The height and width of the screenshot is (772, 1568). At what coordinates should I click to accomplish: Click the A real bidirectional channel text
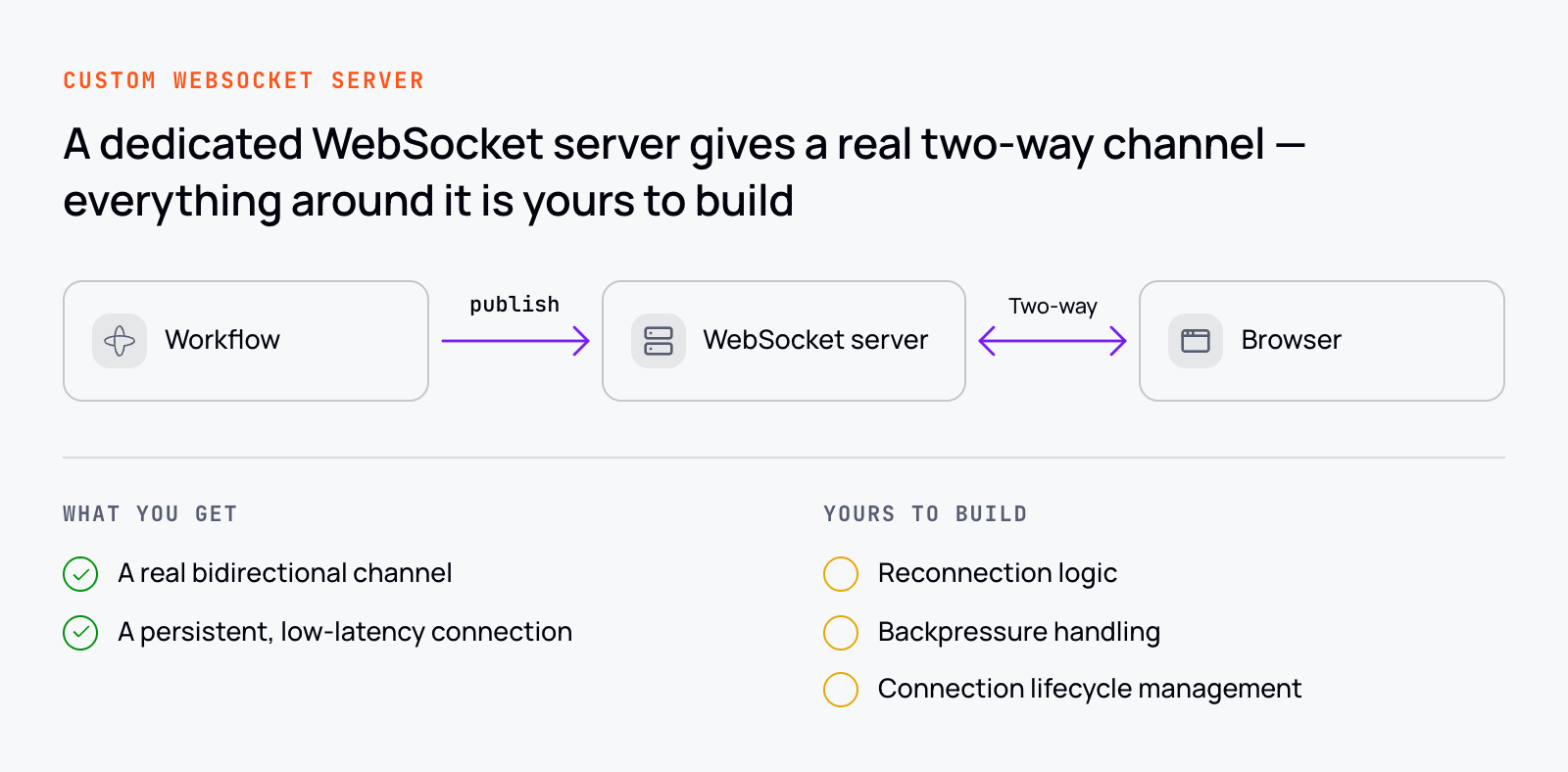tap(285, 573)
